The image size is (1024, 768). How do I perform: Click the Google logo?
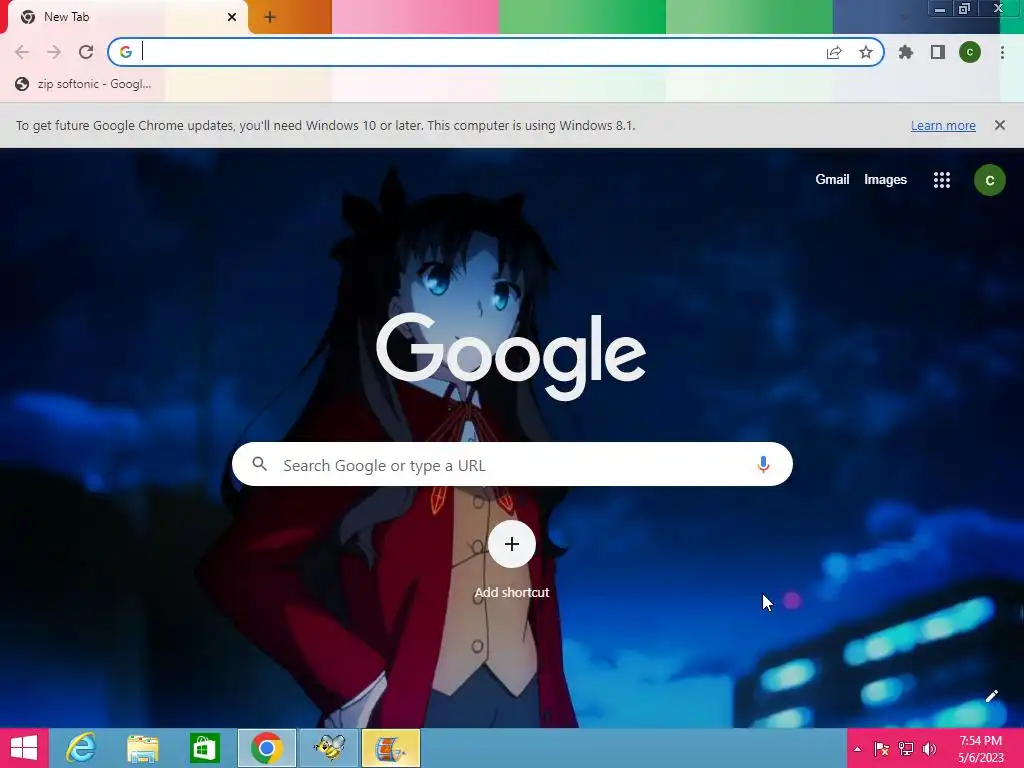(511, 355)
